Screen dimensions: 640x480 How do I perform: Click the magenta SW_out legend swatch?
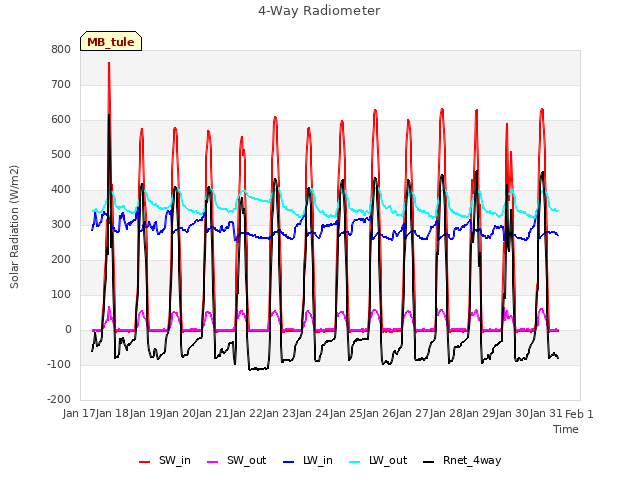(213, 462)
